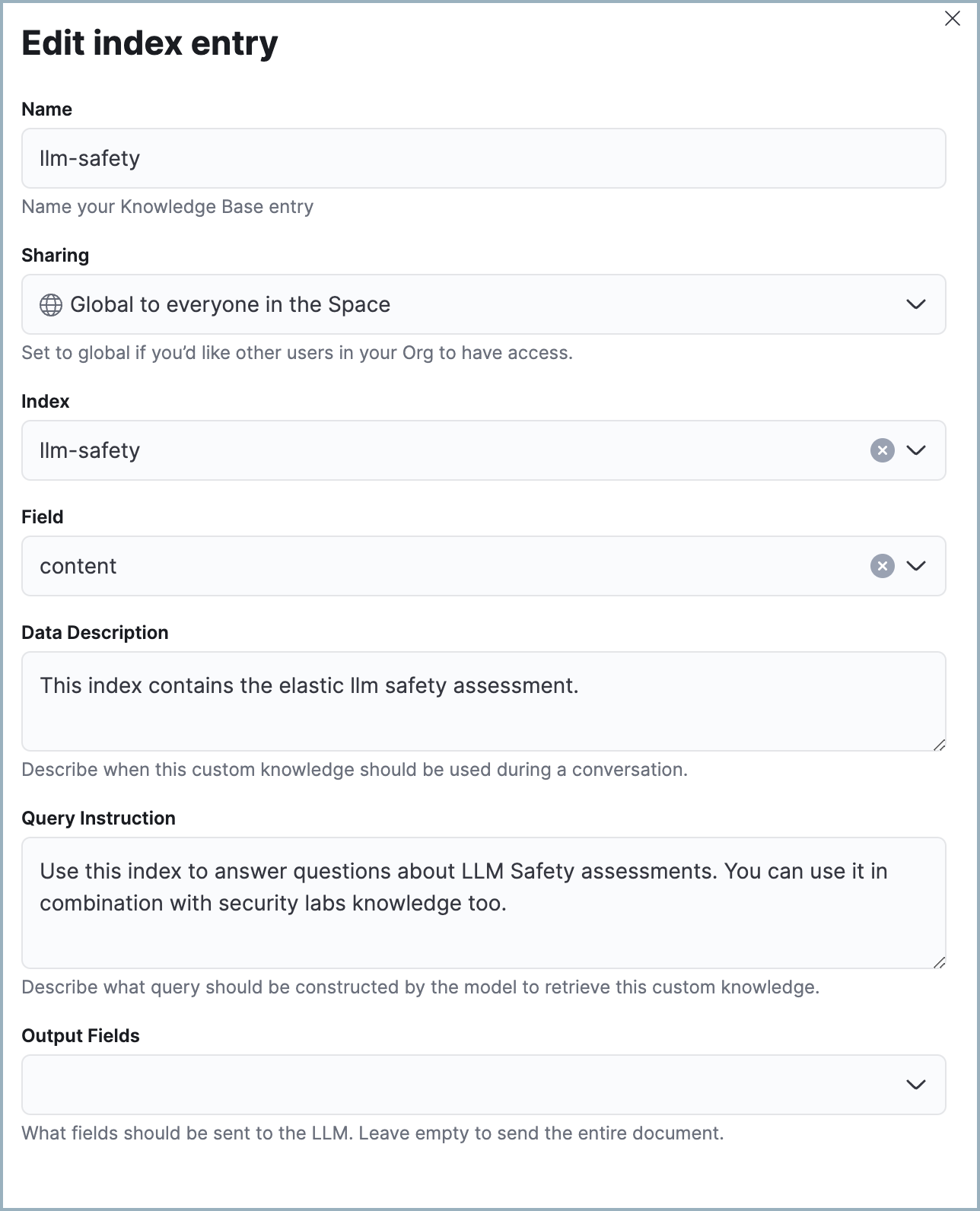Click the chevron on the Index selector

click(x=917, y=450)
